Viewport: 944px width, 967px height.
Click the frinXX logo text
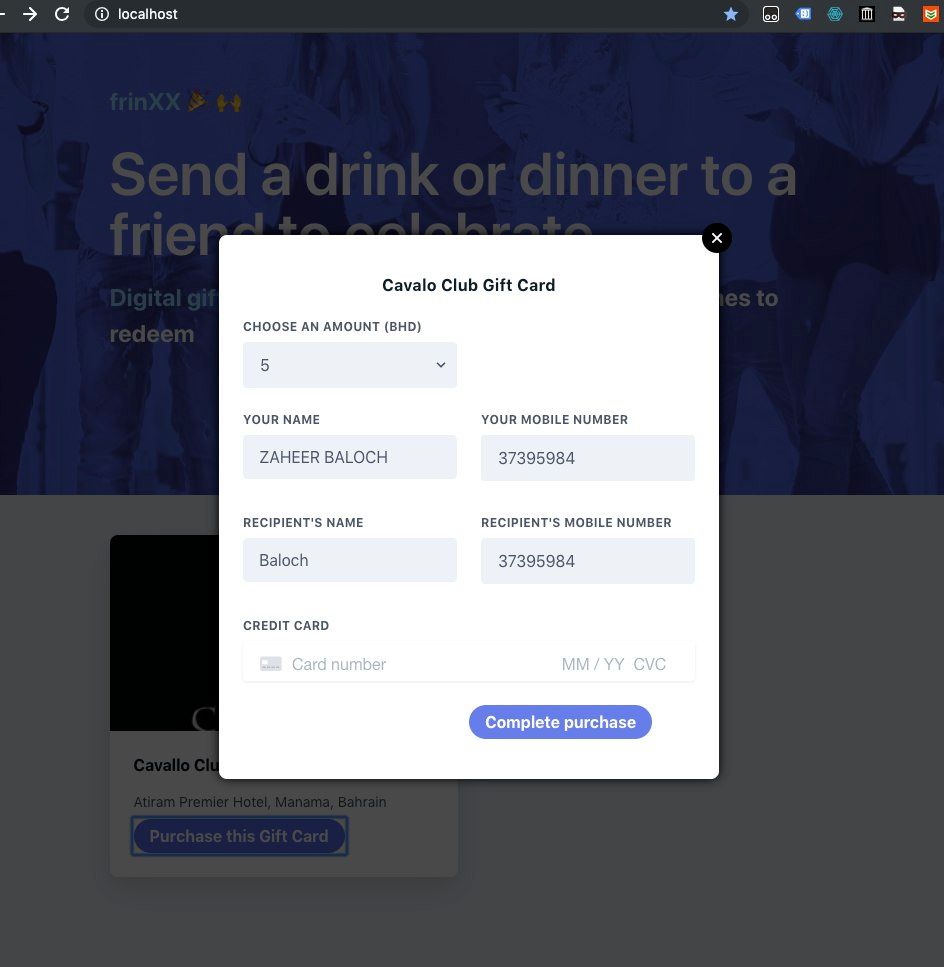(145, 102)
